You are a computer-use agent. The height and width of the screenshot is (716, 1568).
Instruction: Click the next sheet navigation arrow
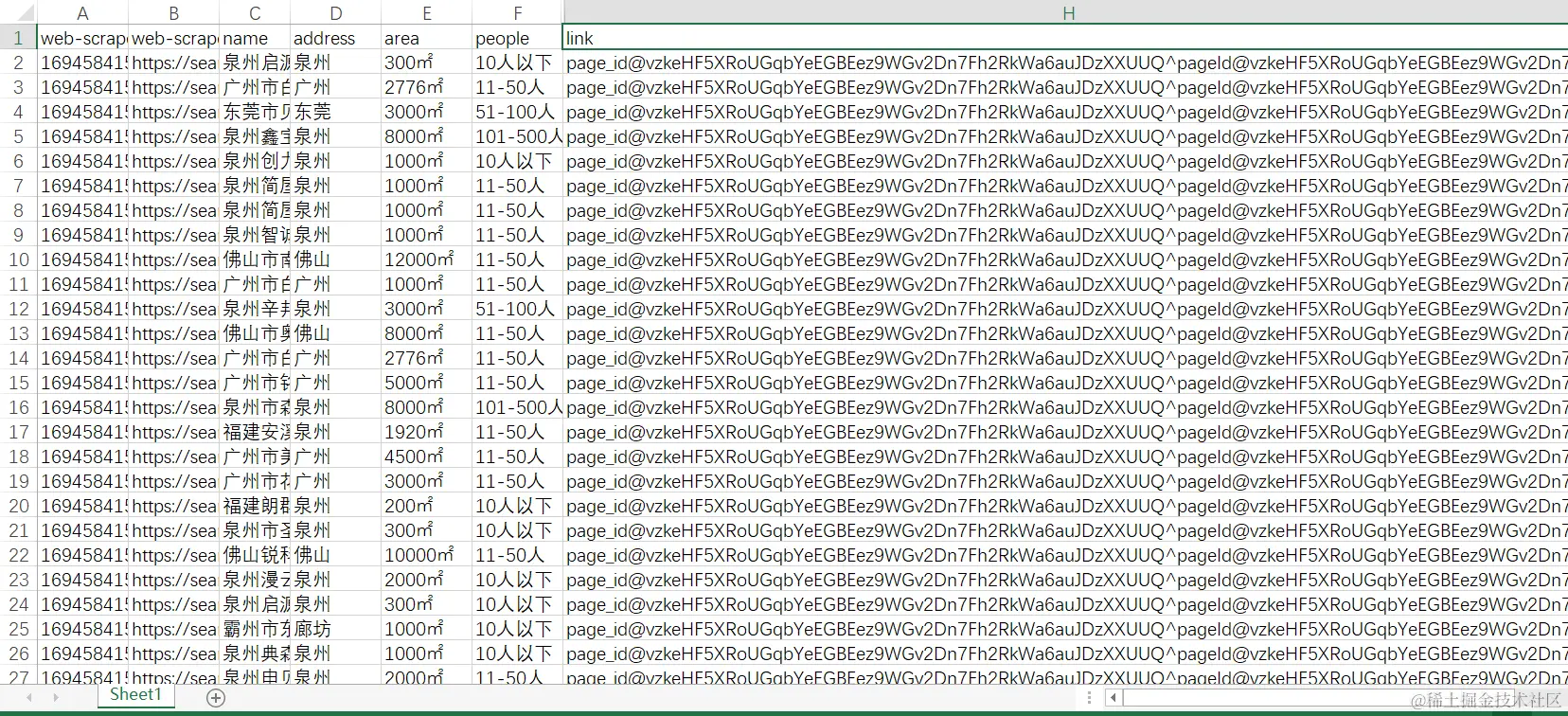56,698
